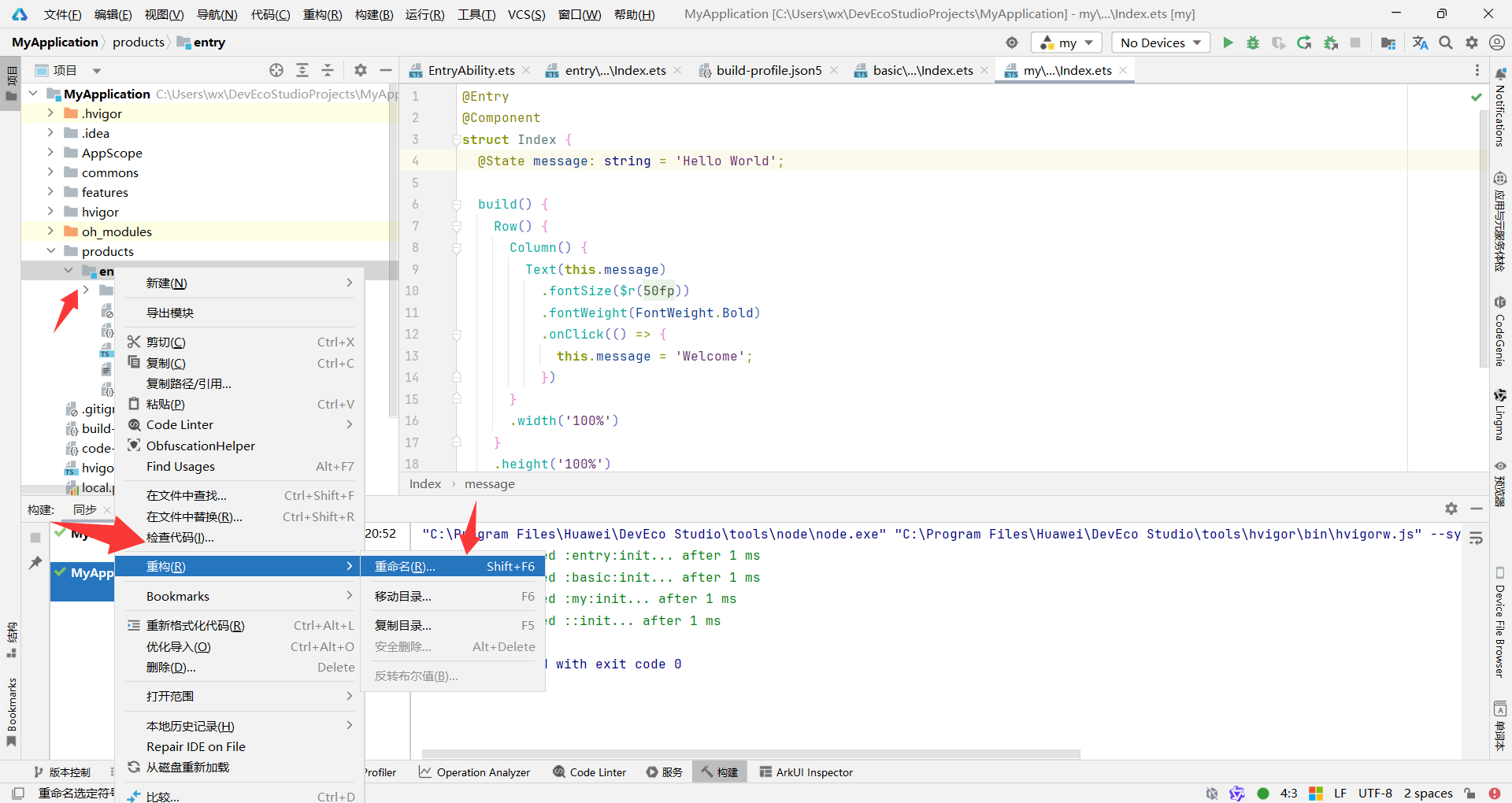The width and height of the screenshot is (1512, 803).
Task: Click 2 spaces indent setting
Action: (x=1428, y=793)
